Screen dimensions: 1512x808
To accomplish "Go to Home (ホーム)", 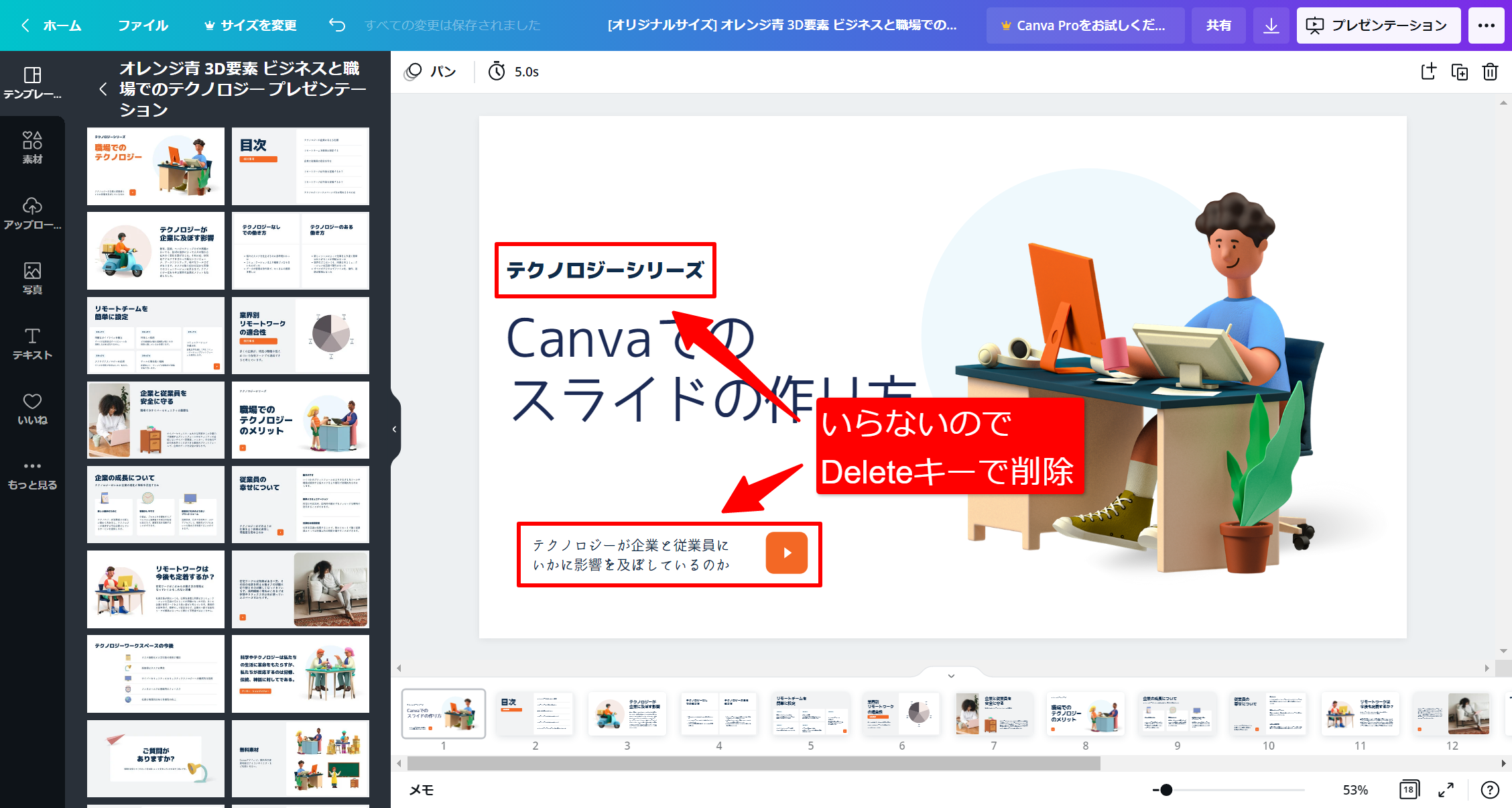I will click(52, 25).
